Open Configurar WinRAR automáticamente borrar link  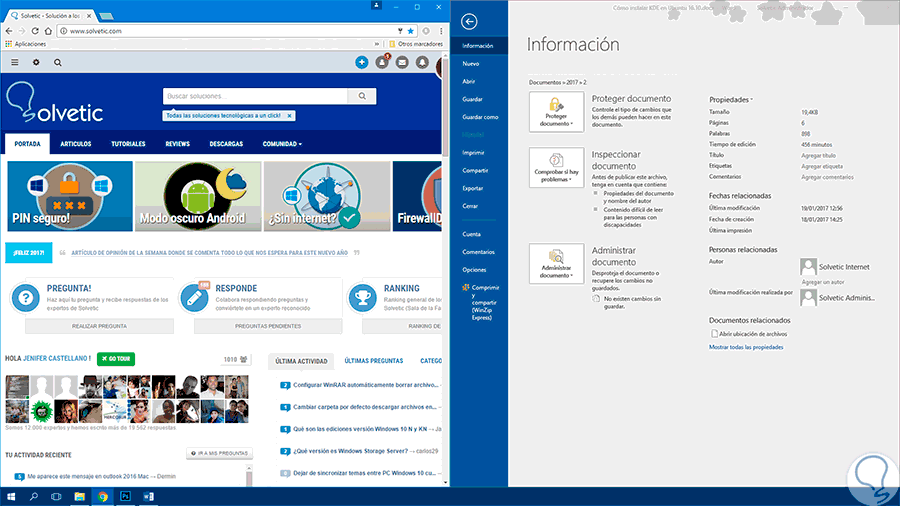coord(366,385)
